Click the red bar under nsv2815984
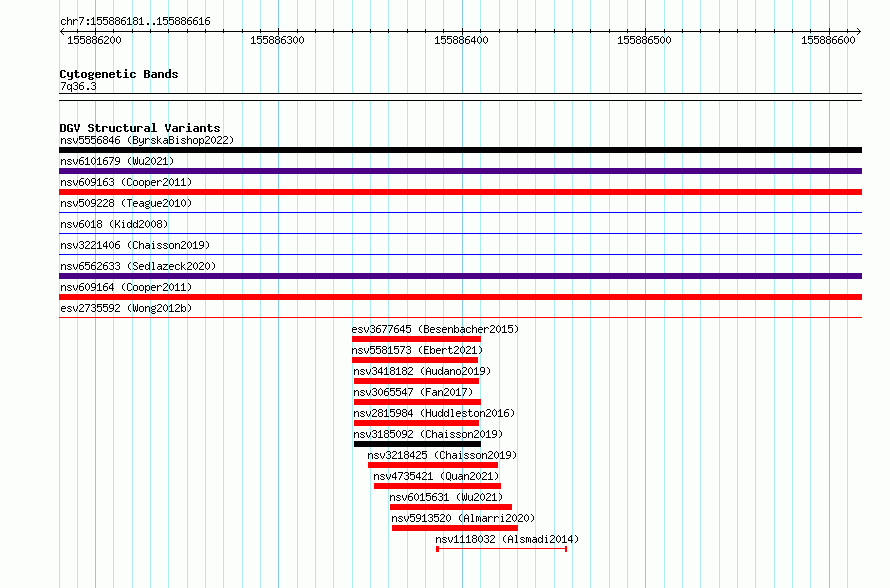 416,423
